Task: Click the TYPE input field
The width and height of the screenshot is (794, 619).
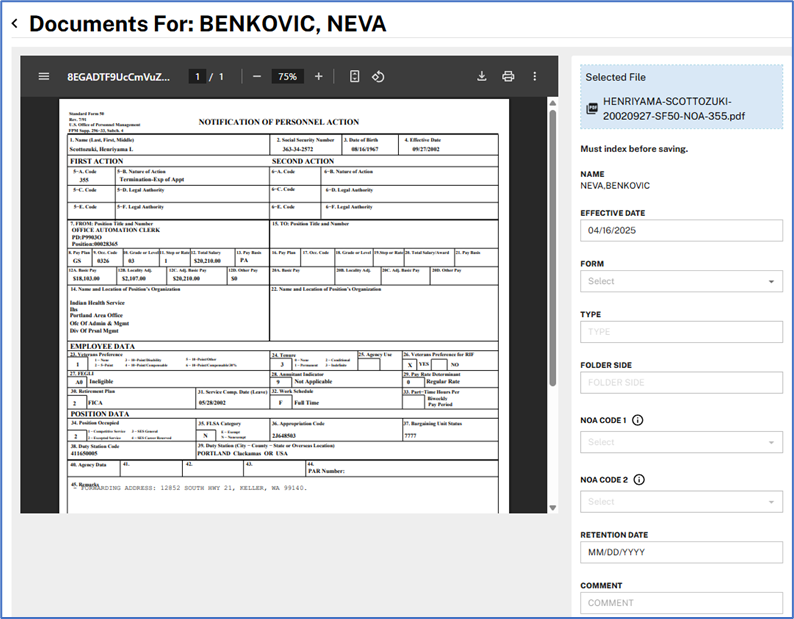Action: [x=681, y=332]
